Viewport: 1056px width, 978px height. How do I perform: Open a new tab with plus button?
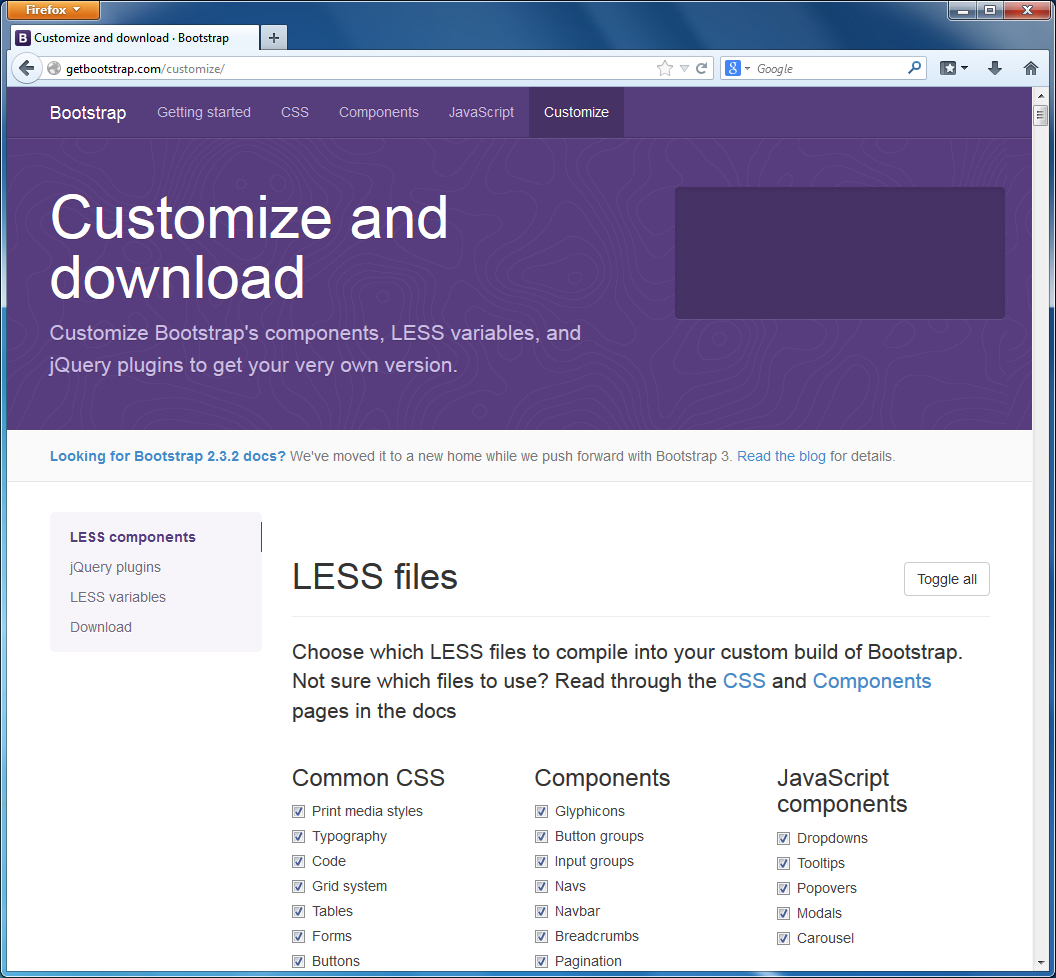coord(273,38)
